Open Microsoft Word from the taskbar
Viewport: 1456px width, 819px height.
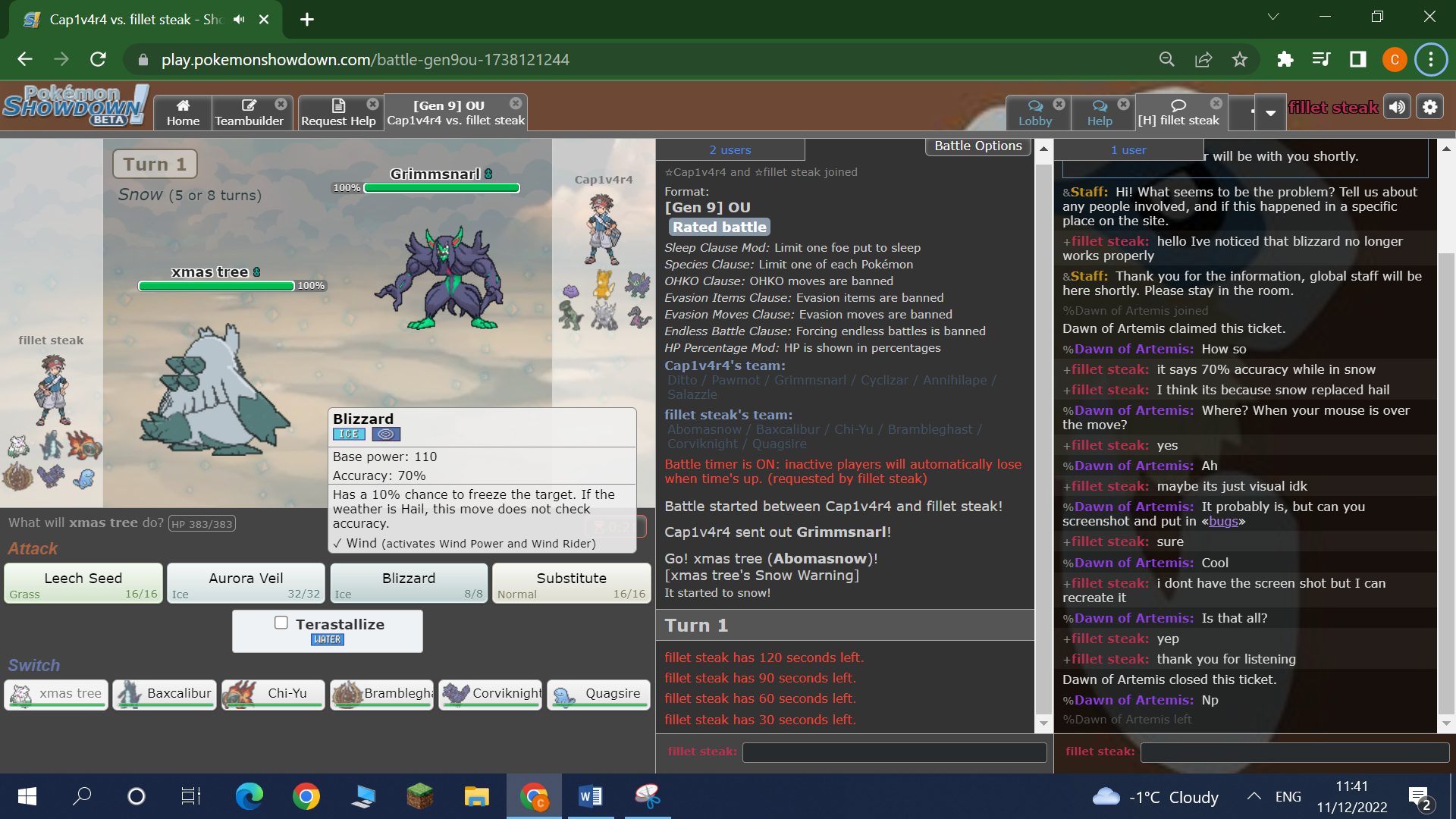(x=590, y=796)
